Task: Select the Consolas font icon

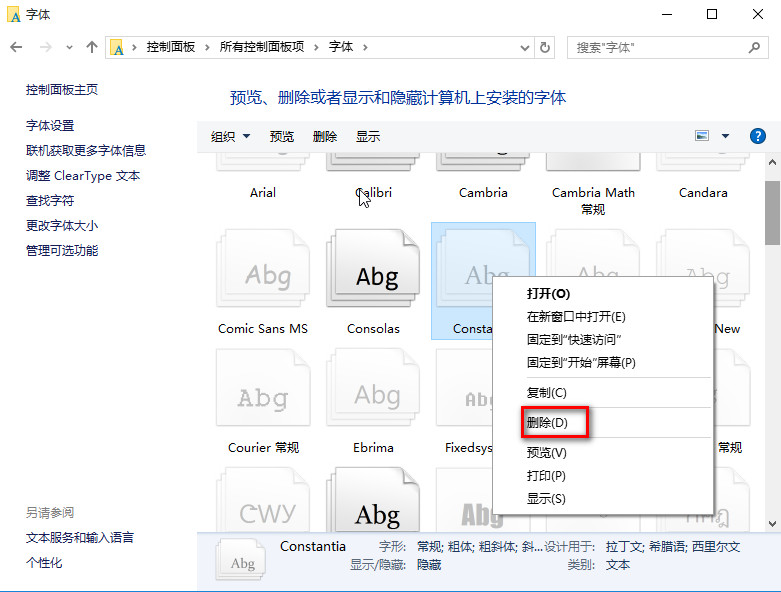Action: 373,274
